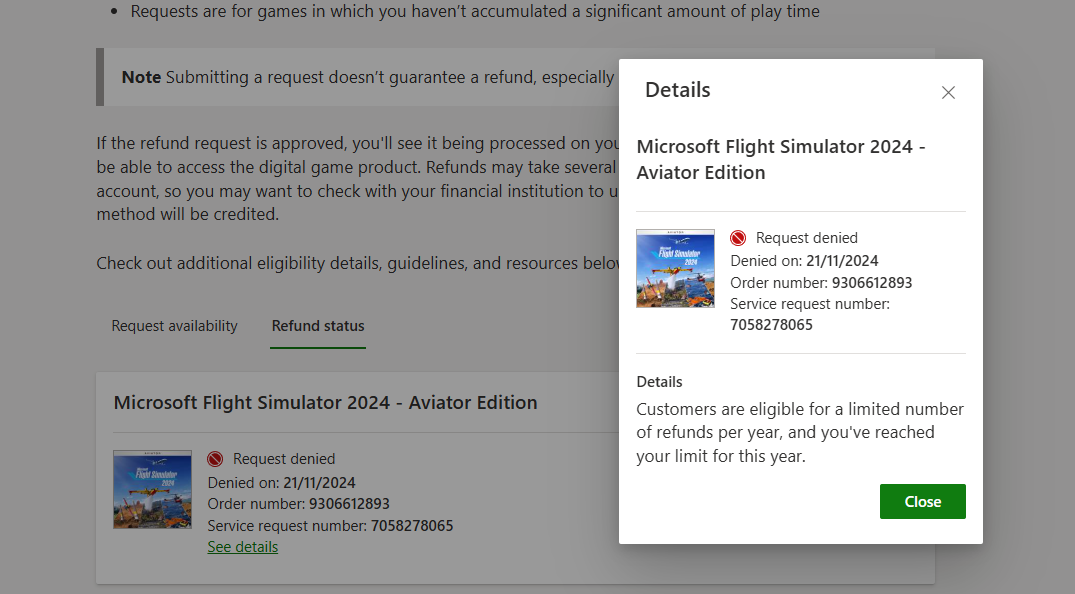Viewport: 1075px width, 594px height.
Task: Click the green Close button
Action: point(922,501)
